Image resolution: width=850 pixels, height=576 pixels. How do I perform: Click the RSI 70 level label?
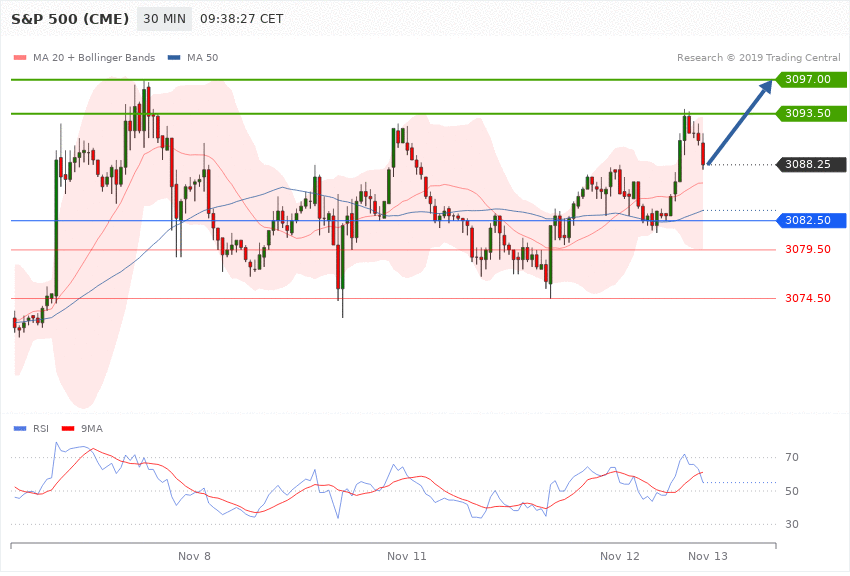point(791,457)
